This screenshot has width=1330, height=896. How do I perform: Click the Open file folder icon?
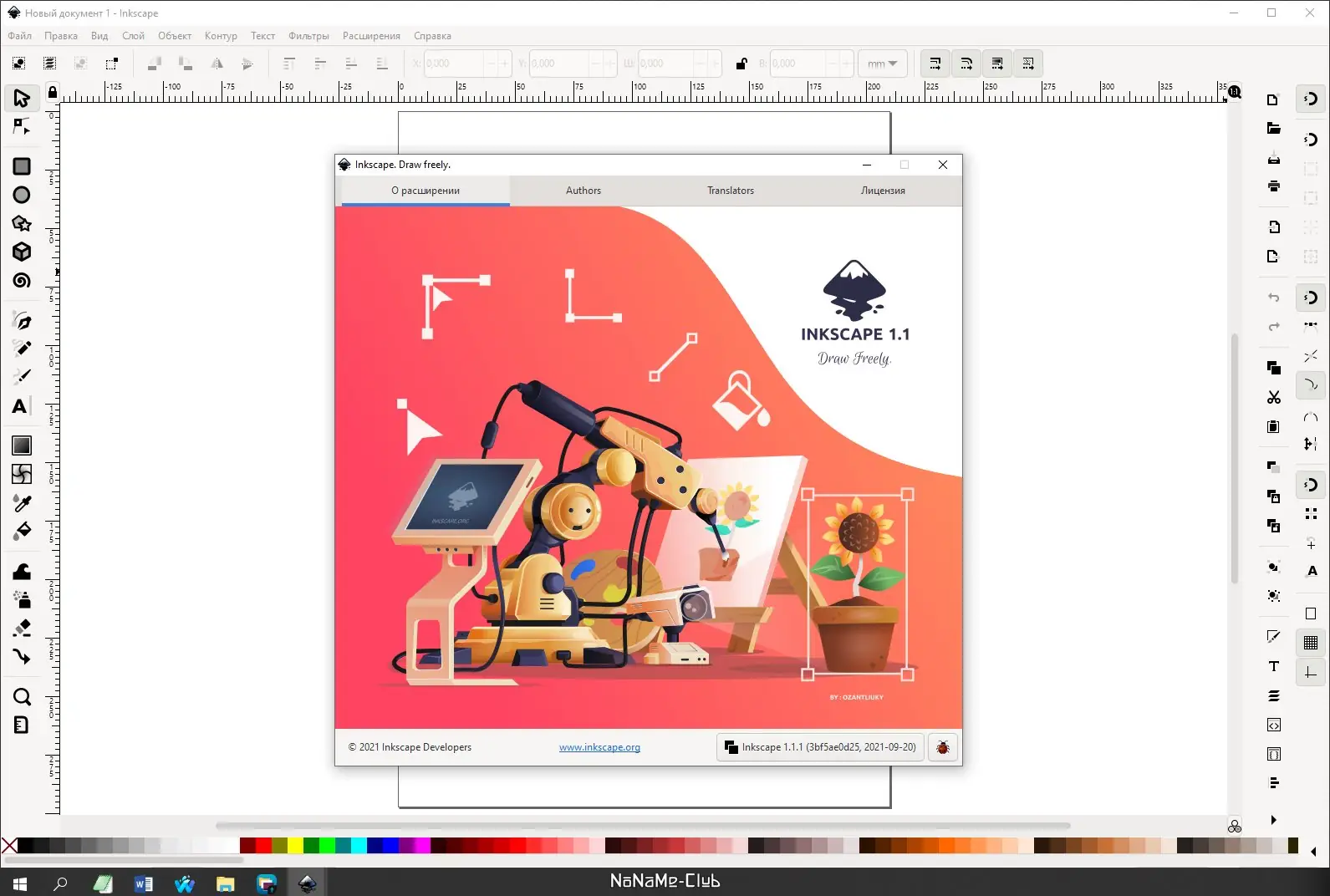click(x=1273, y=129)
